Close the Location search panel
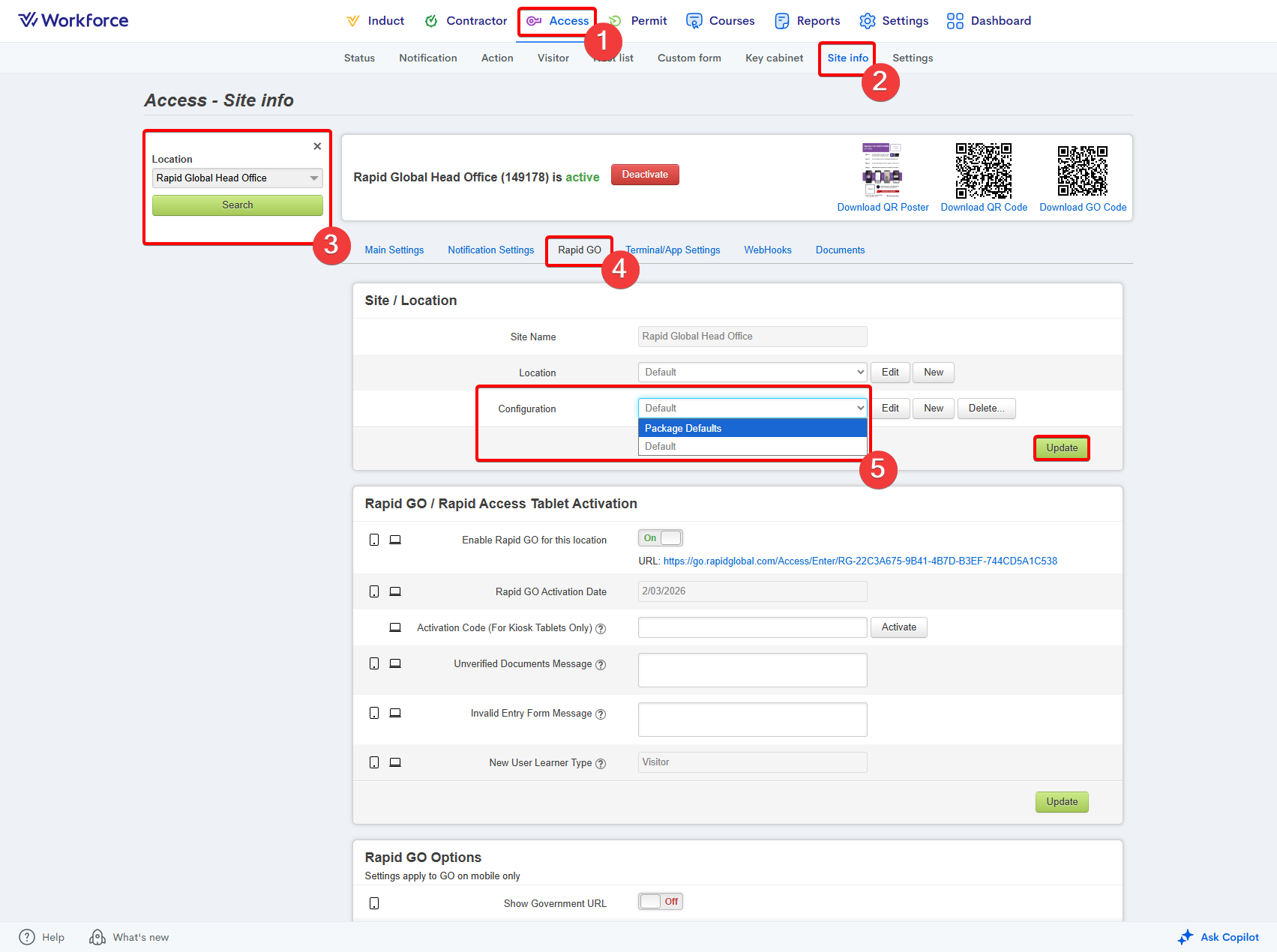 [x=317, y=146]
